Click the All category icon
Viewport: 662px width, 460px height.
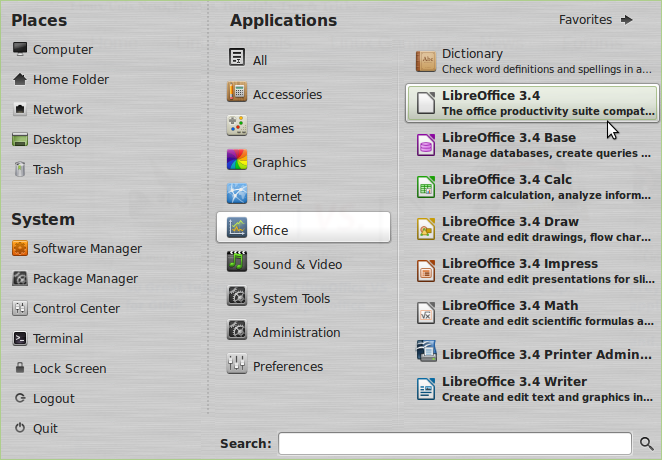click(237, 57)
